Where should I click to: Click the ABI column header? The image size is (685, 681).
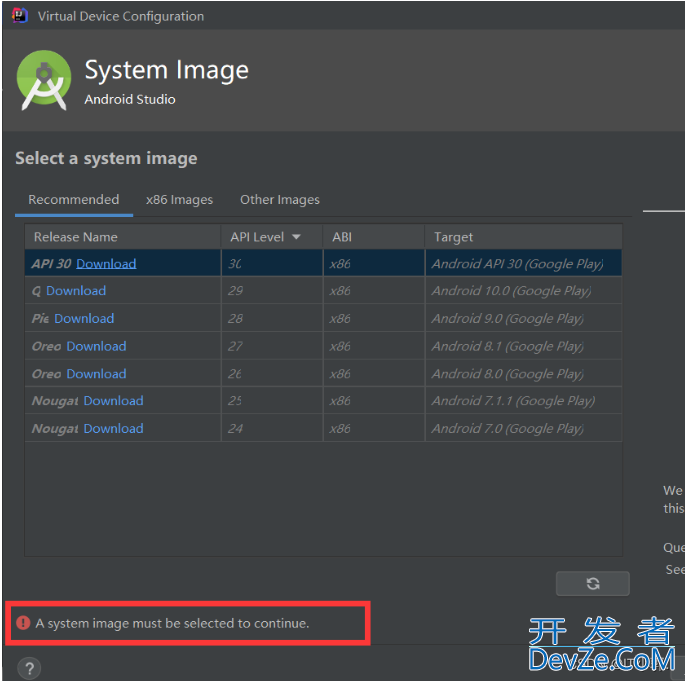tap(374, 237)
